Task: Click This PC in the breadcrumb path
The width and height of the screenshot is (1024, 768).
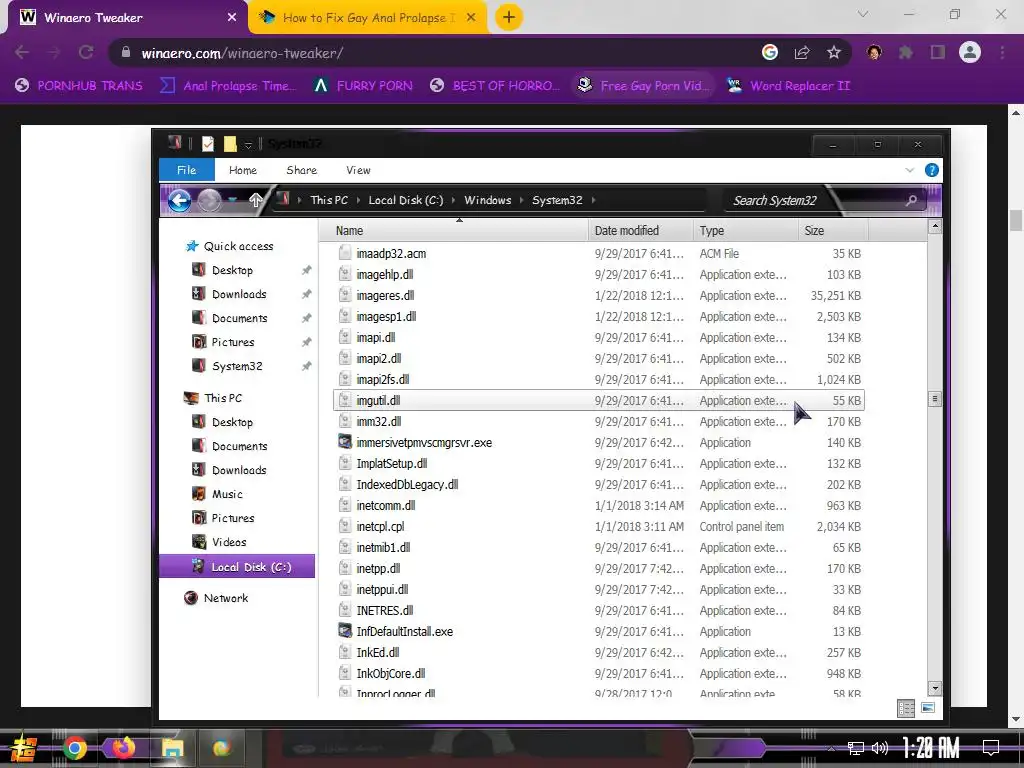Action: click(329, 200)
